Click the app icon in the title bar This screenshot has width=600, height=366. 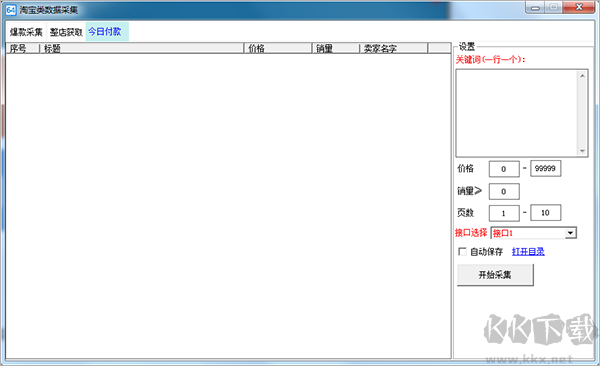(11, 9)
